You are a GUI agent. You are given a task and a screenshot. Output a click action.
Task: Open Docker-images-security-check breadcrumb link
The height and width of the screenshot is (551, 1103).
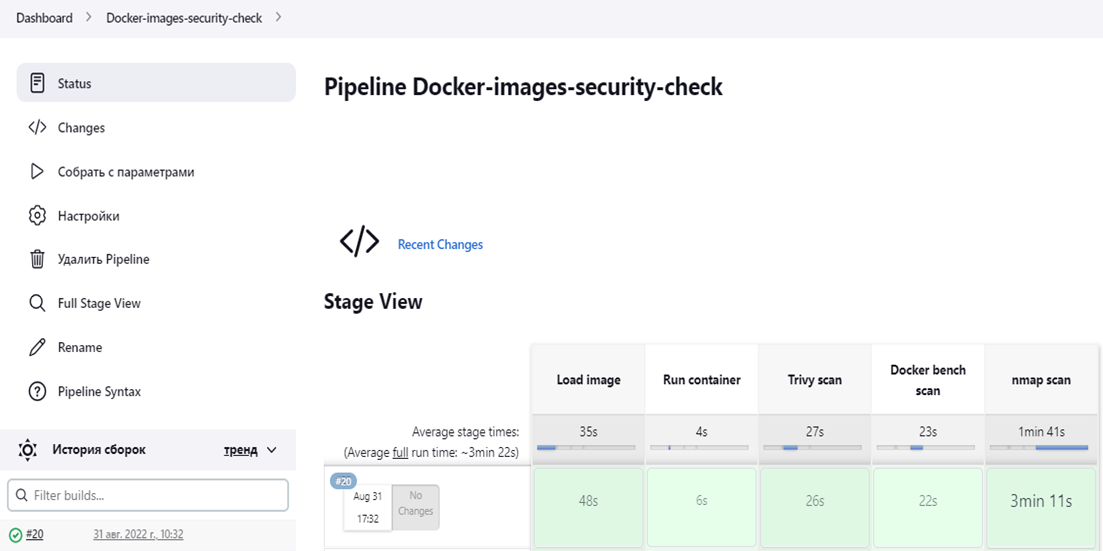coord(184,18)
